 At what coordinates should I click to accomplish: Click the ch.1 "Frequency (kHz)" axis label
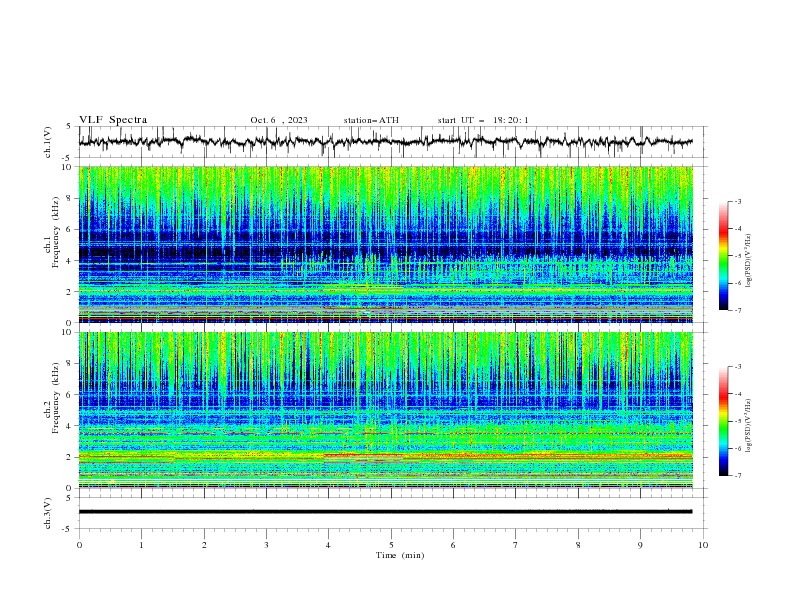tap(56, 233)
